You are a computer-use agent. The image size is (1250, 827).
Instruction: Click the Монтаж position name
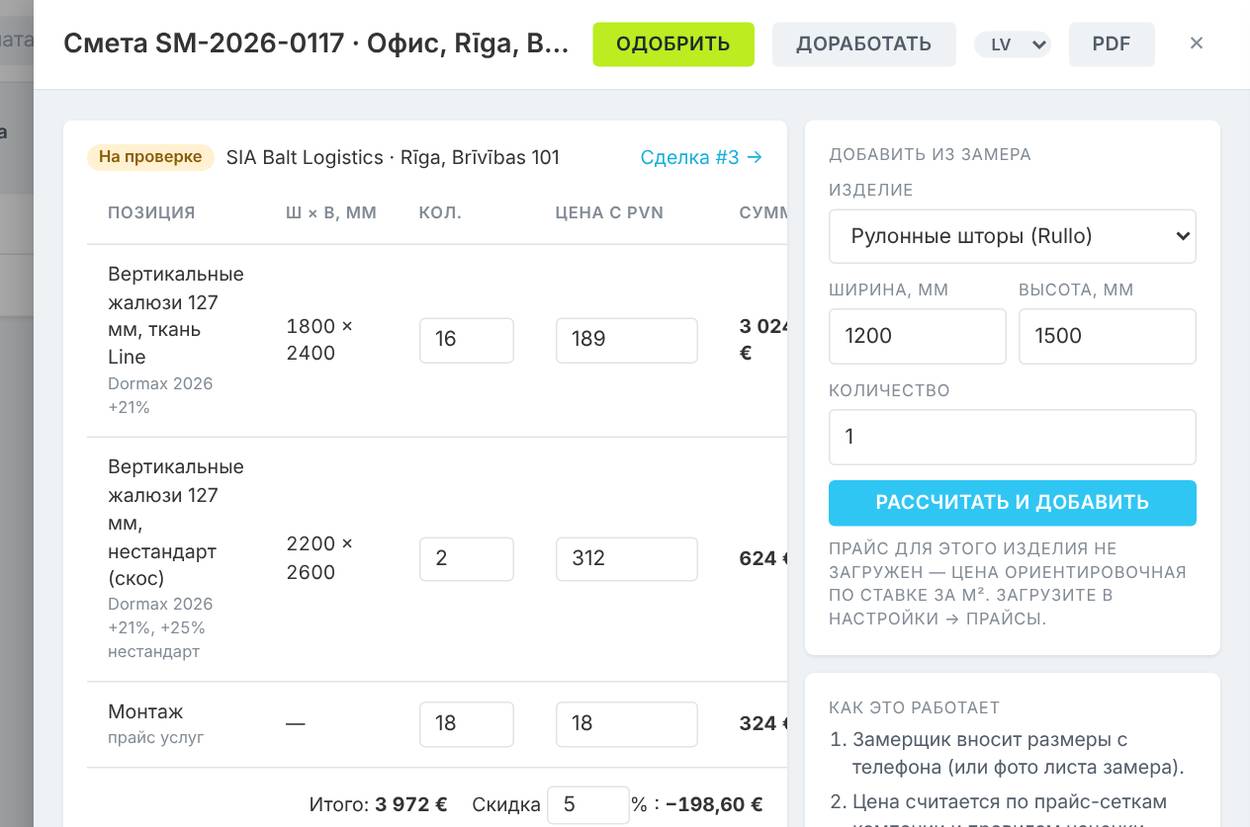pyautogui.click(x=146, y=711)
